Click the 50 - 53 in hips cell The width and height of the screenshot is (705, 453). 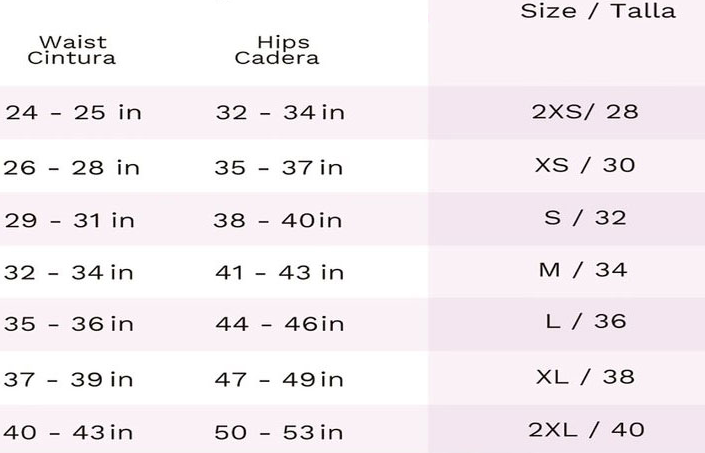[279, 433]
